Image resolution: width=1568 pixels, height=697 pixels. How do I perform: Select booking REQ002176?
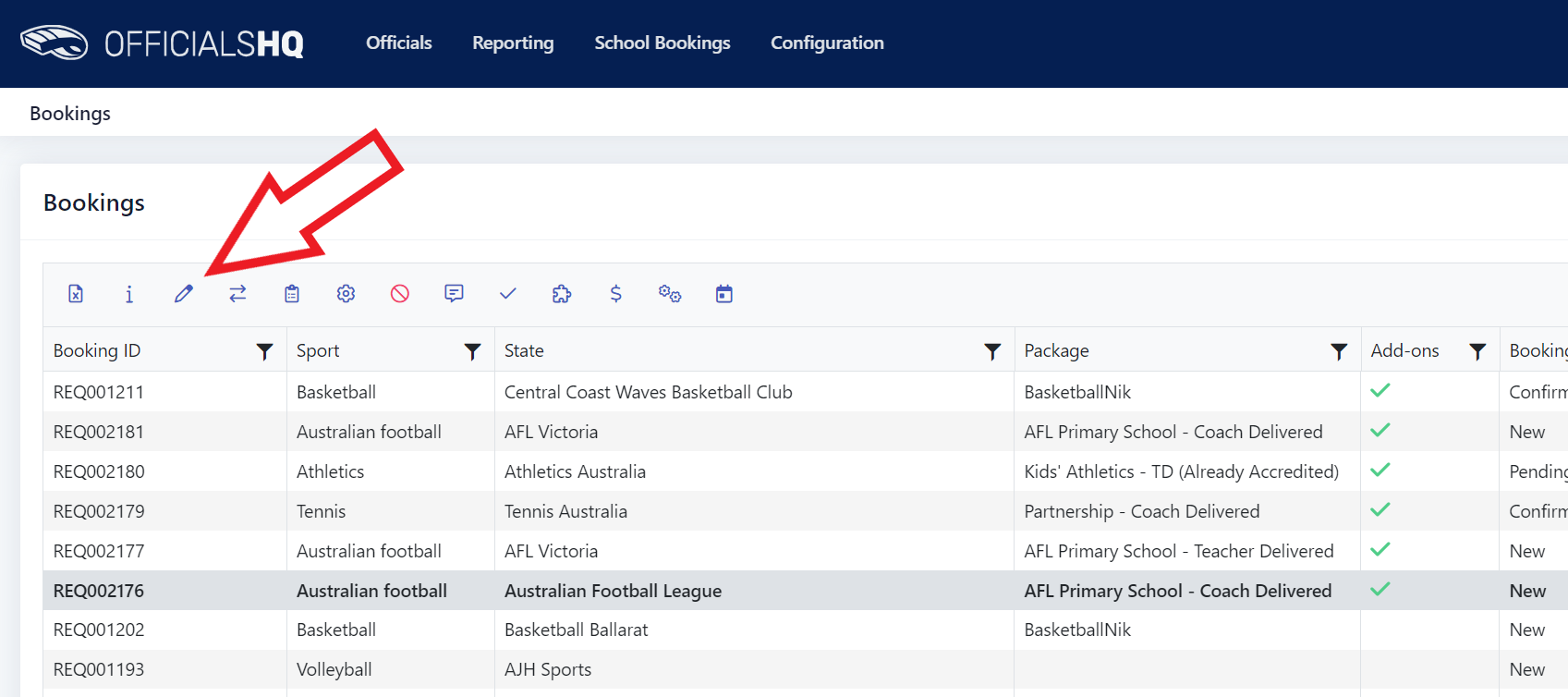tap(99, 591)
